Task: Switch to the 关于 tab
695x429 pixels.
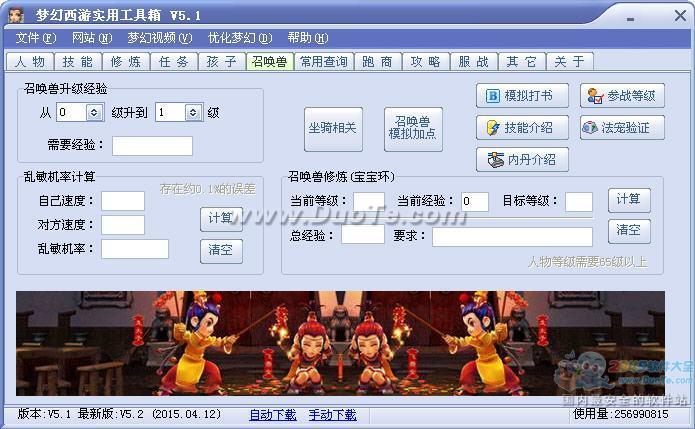Action: coord(570,61)
